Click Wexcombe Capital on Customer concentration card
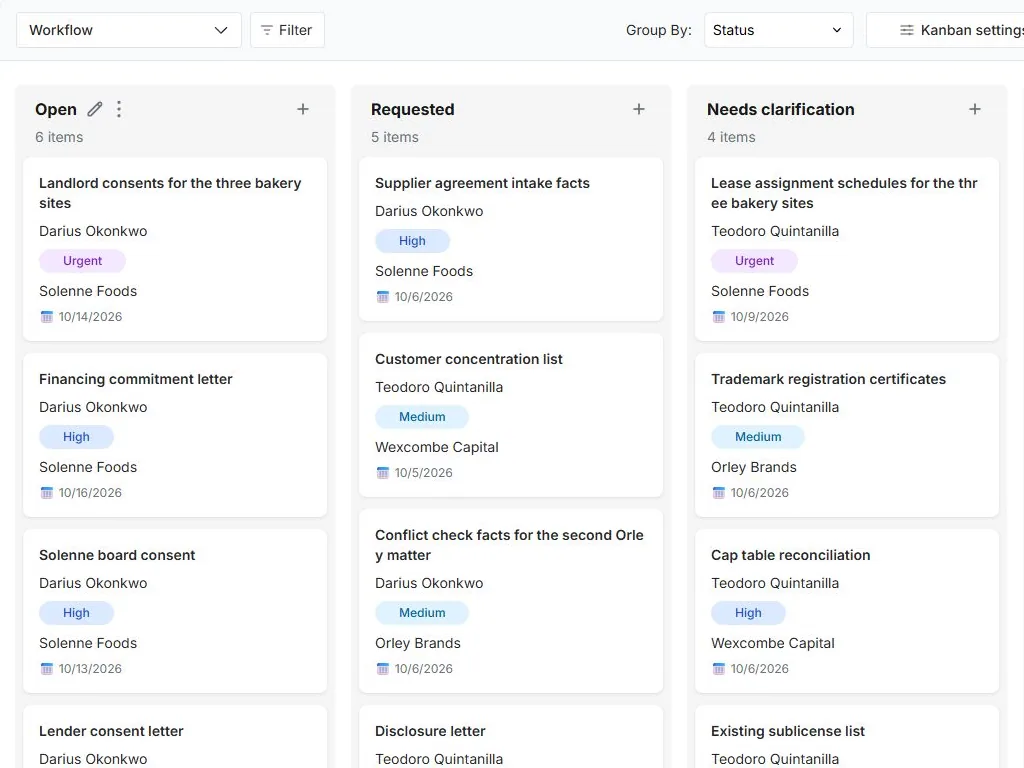Screen dimensions: 1024x768 [x=437, y=447]
